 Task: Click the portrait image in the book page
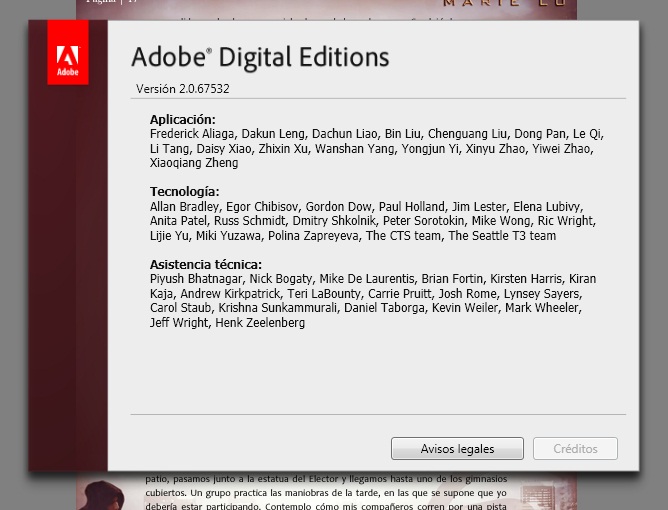(102, 495)
